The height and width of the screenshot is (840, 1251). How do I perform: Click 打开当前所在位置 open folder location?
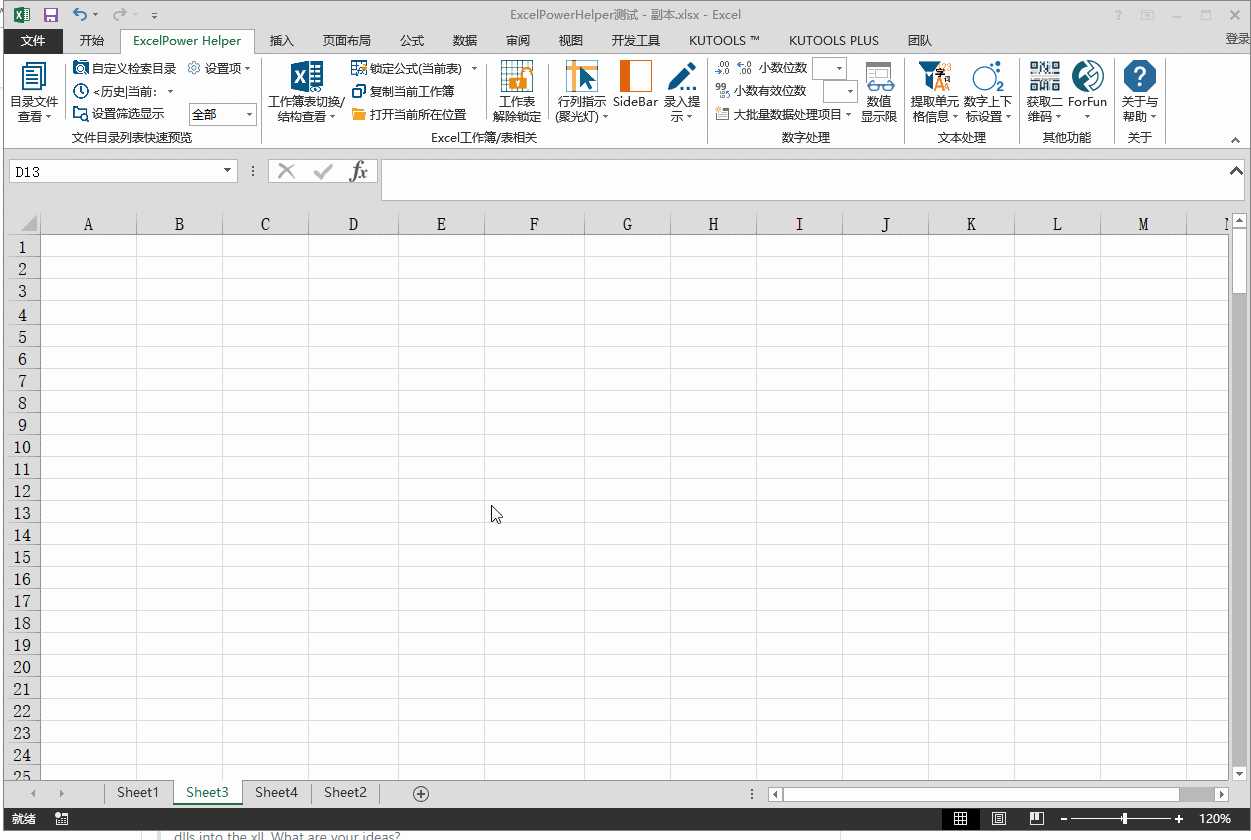coord(408,114)
